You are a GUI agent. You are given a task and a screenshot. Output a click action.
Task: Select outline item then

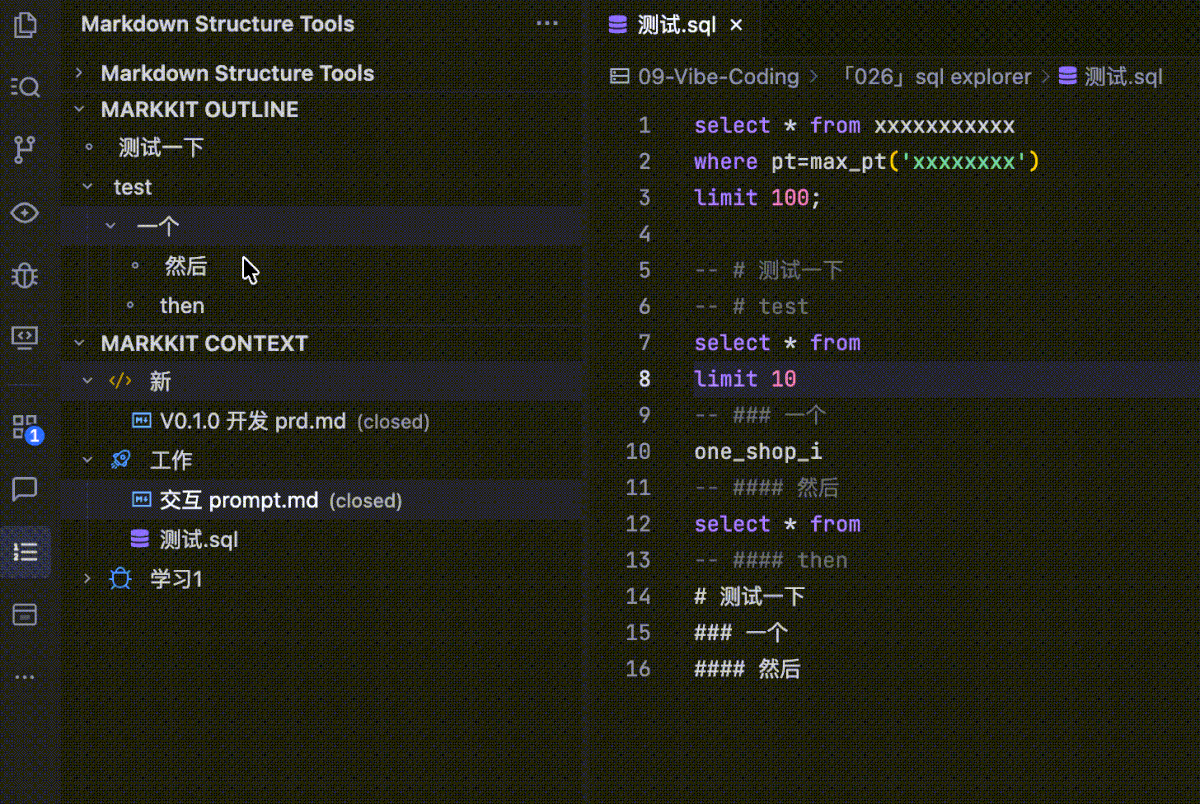(182, 305)
